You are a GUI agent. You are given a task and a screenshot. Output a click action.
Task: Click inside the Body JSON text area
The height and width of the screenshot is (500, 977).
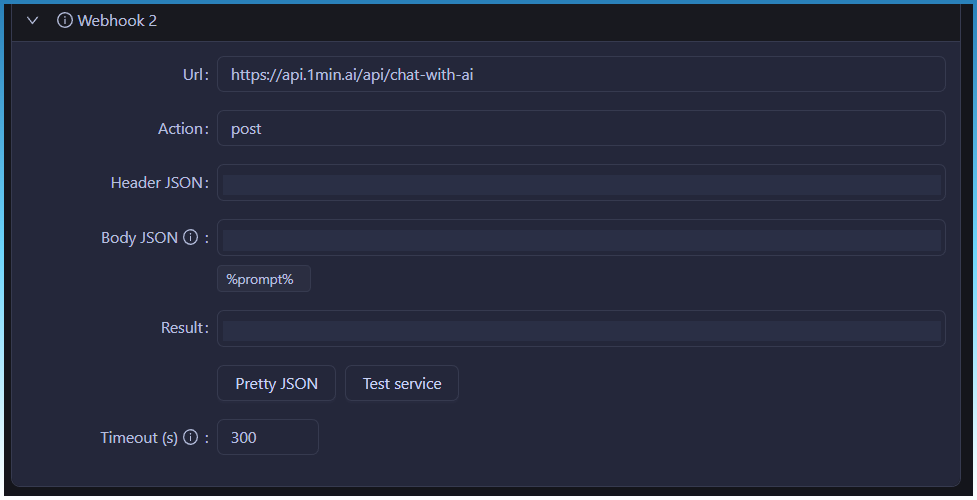(580, 239)
